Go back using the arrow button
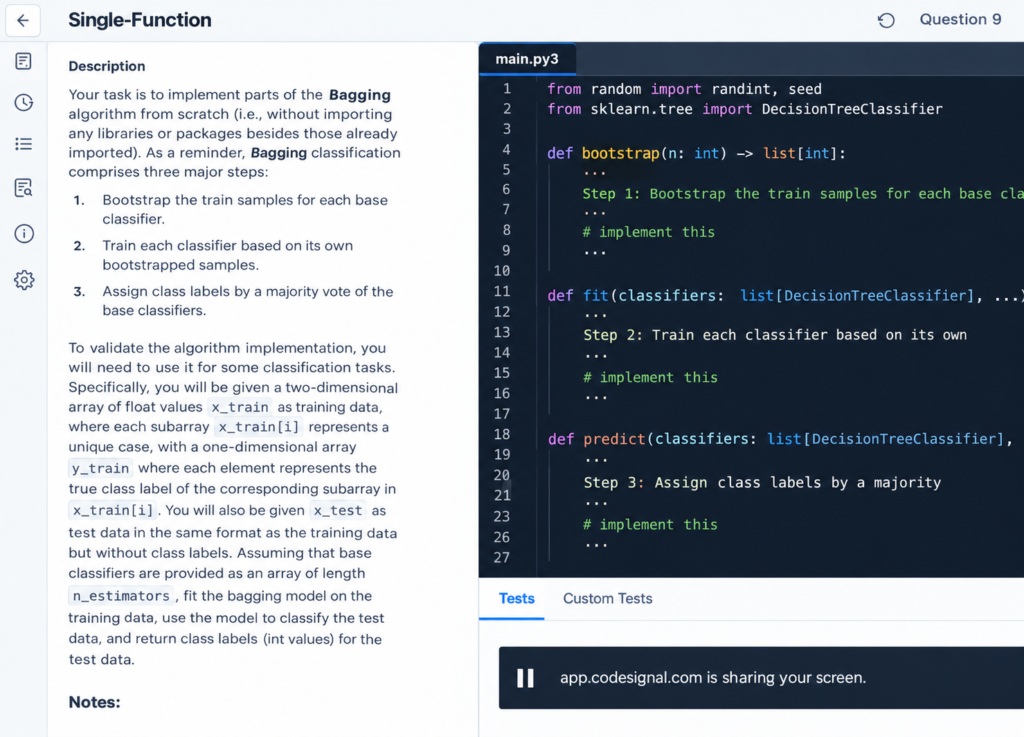The height and width of the screenshot is (737, 1024). point(23,20)
